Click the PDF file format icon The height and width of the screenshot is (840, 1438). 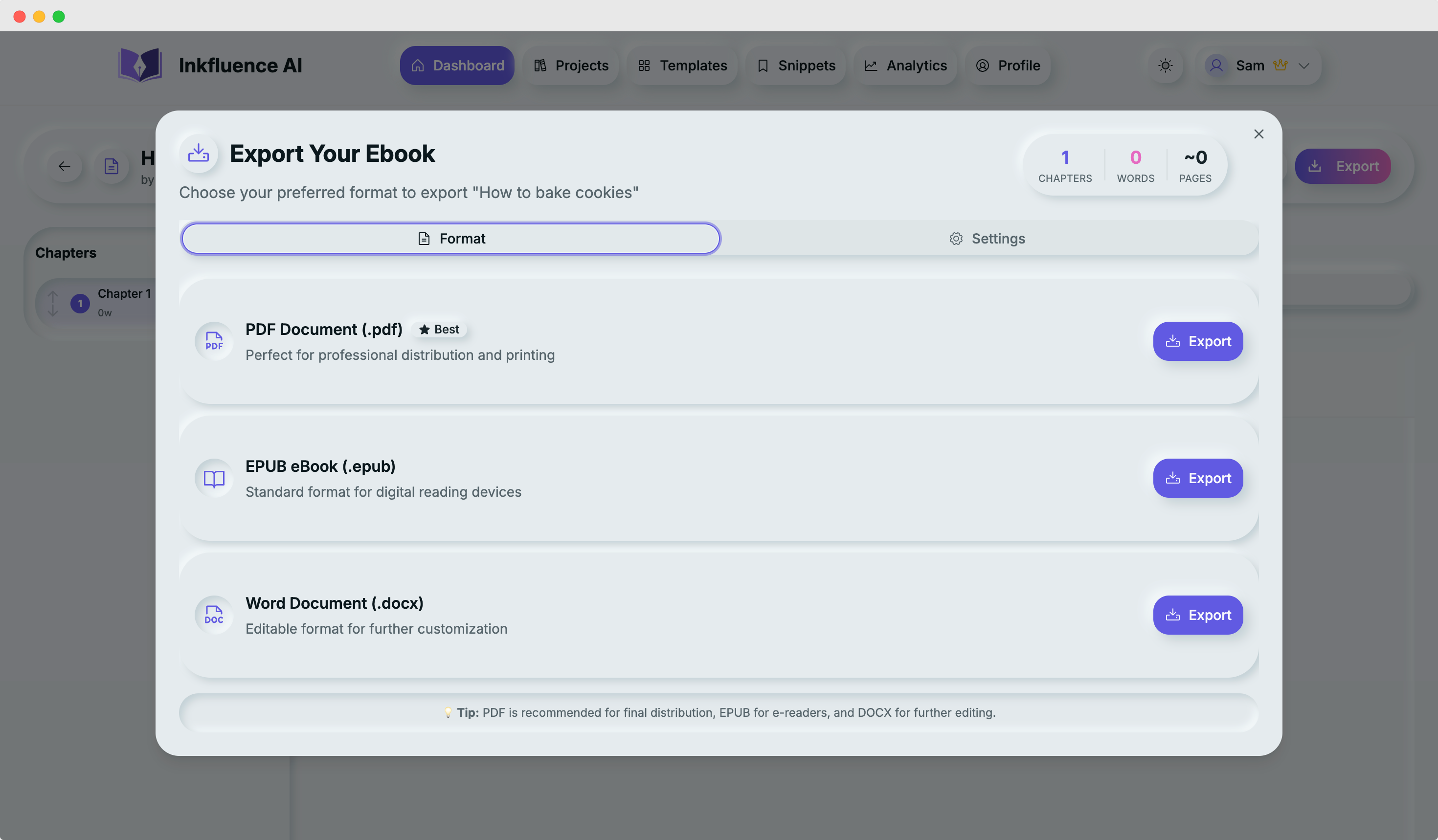pyautogui.click(x=214, y=341)
